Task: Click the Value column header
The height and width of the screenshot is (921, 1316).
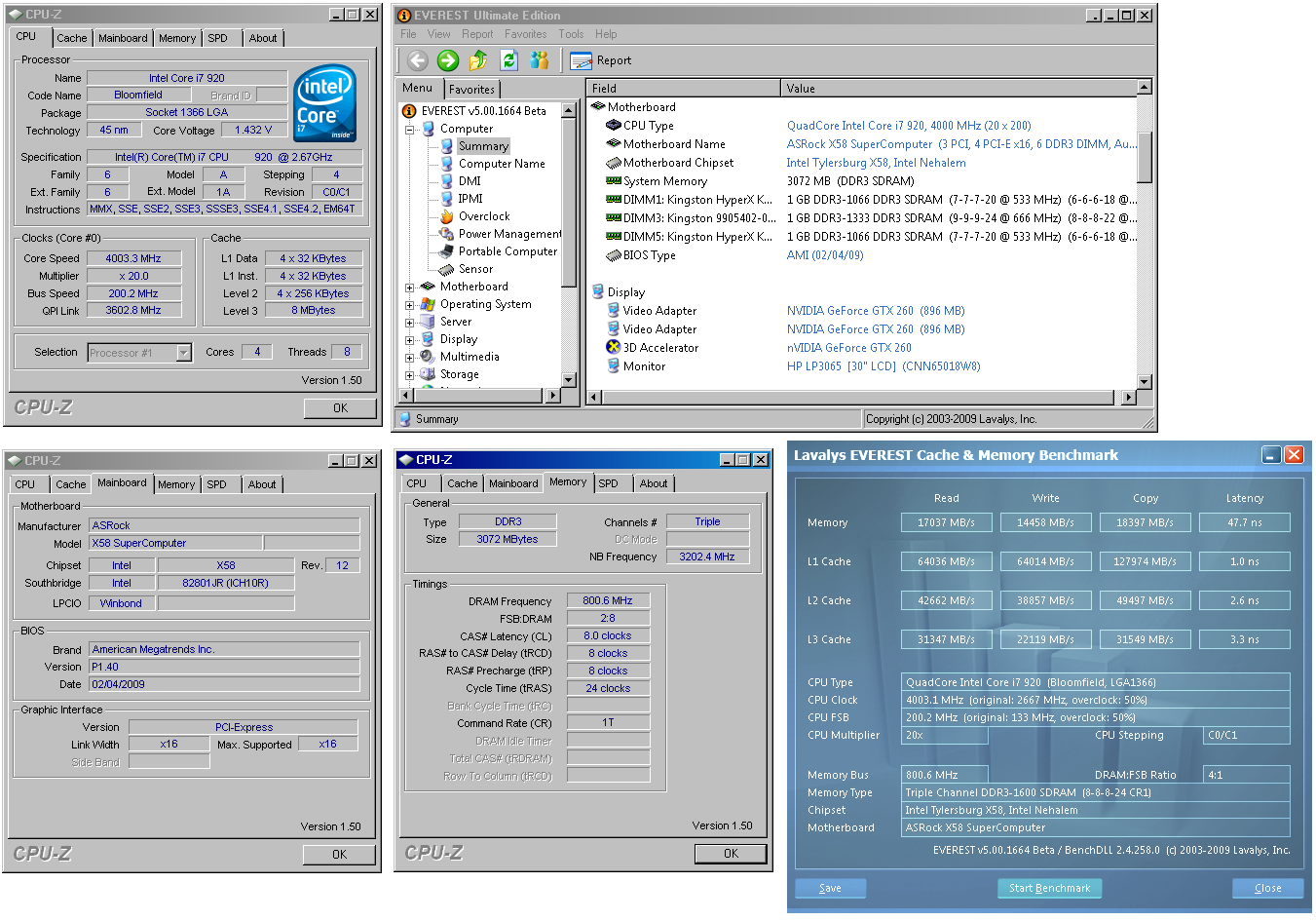Action: pyautogui.click(x=959, y=88)
